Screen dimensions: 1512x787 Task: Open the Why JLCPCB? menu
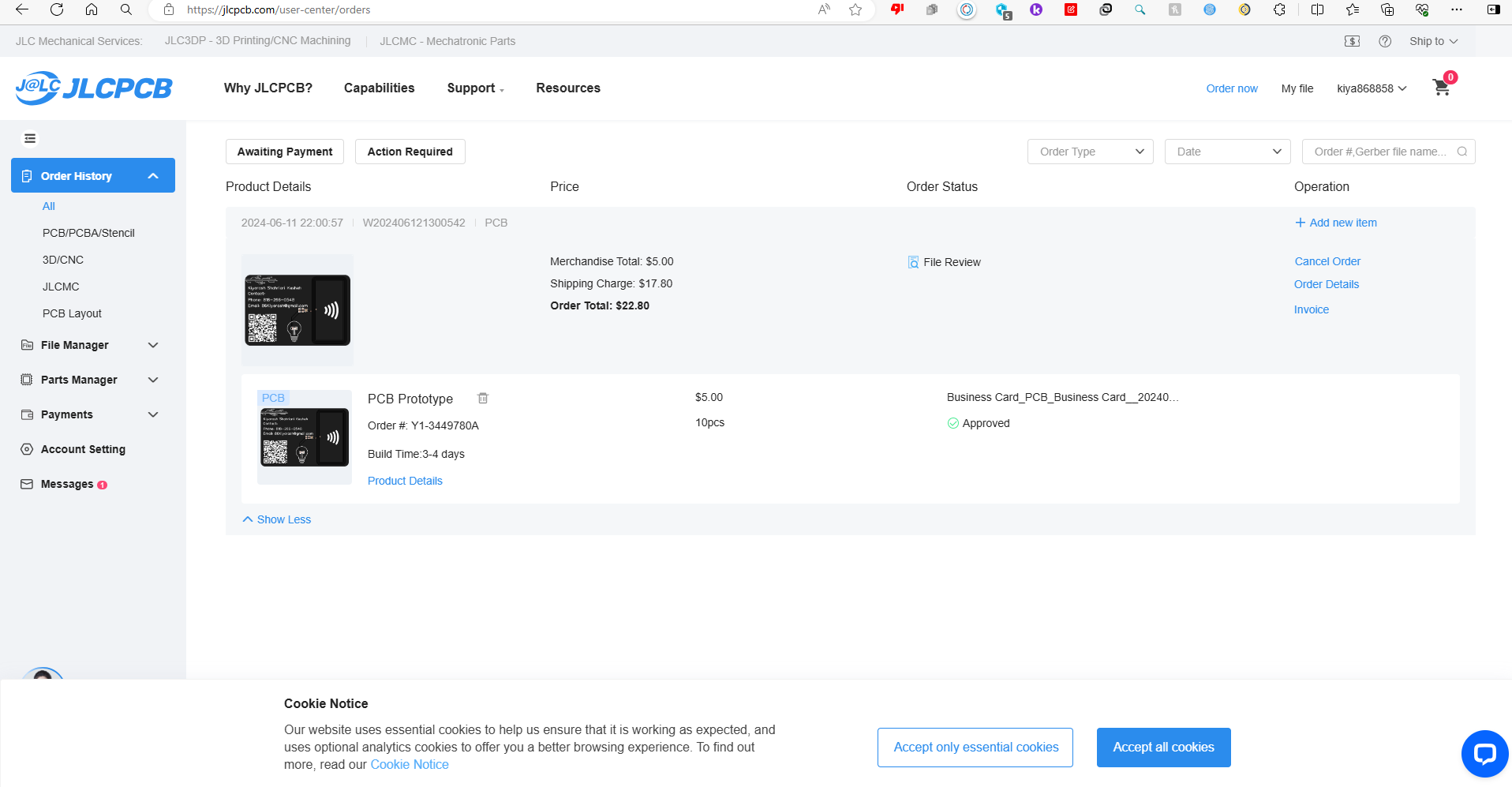tap(268, 88)
